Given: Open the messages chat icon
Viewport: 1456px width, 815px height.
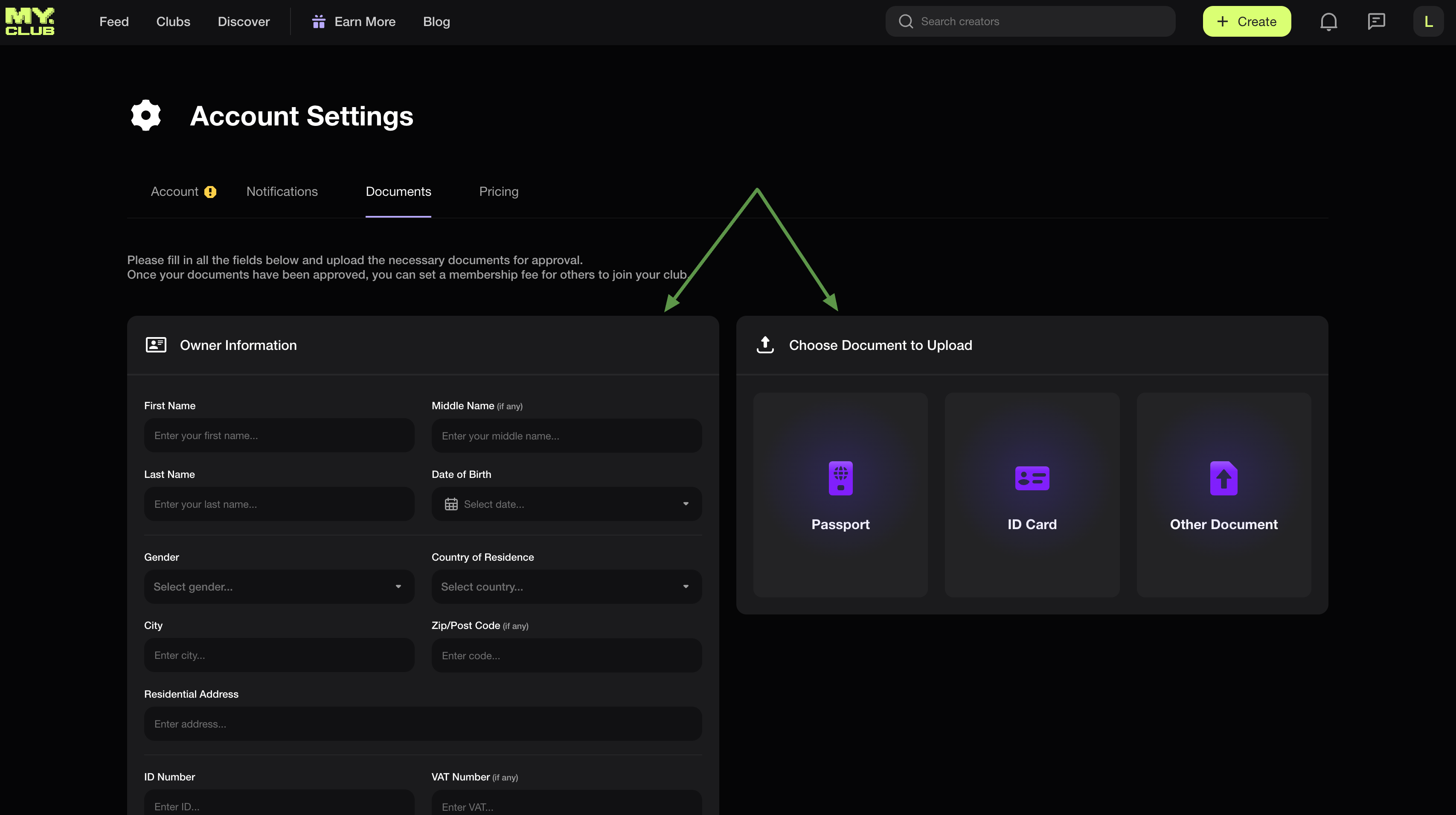Looking at the screenshot, I should click(1376, 21).
